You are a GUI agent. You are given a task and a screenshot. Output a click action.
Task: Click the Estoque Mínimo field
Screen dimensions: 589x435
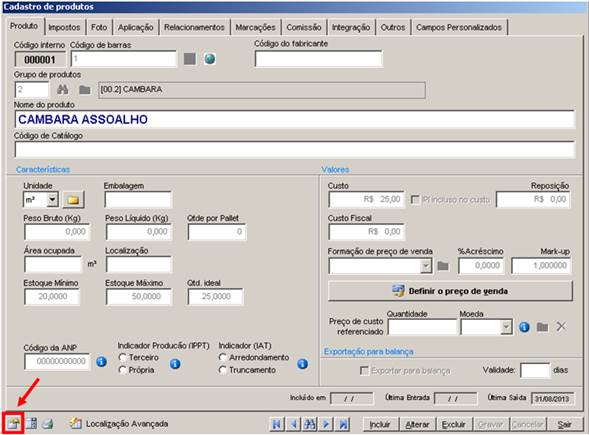(52, 297)
